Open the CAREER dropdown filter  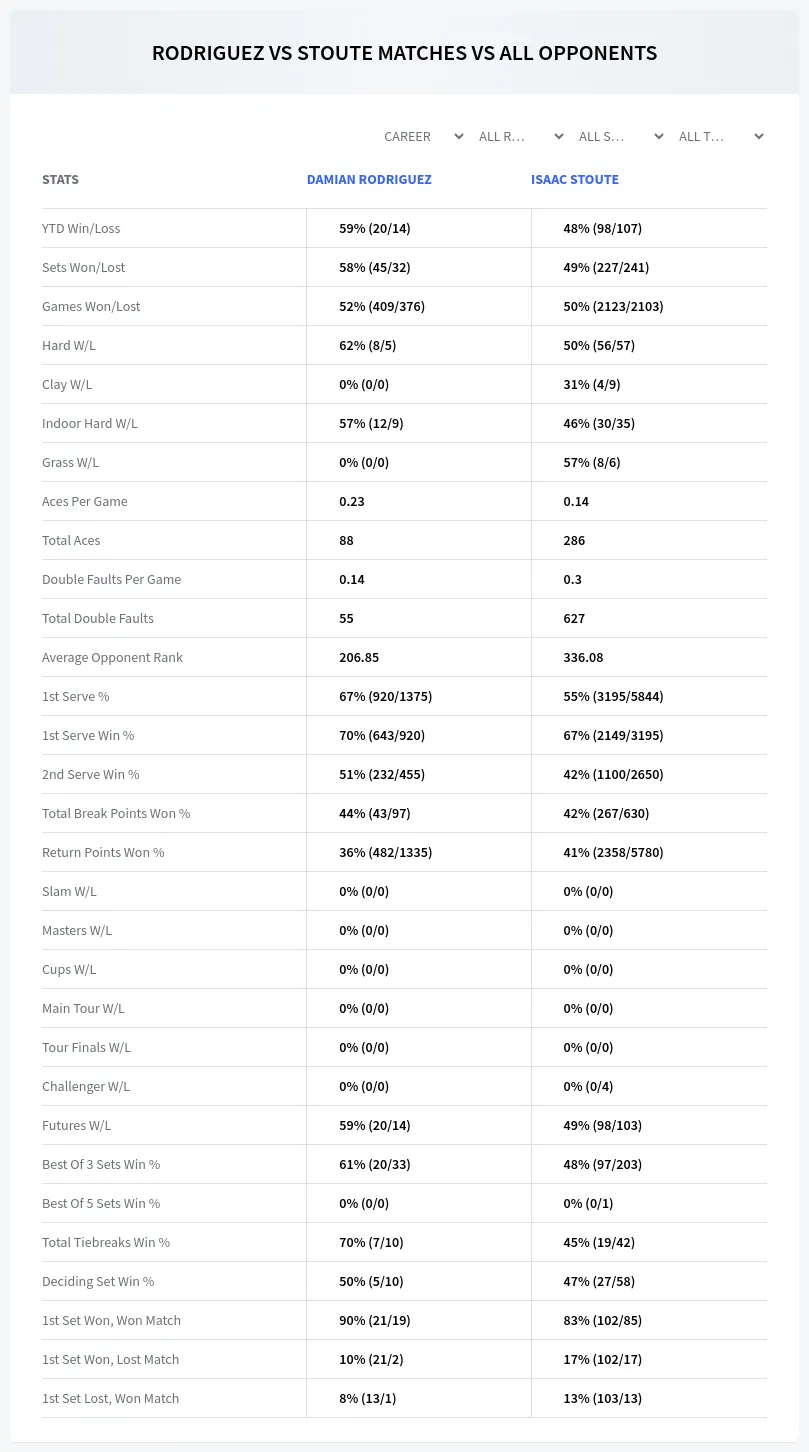pos(423,136)
